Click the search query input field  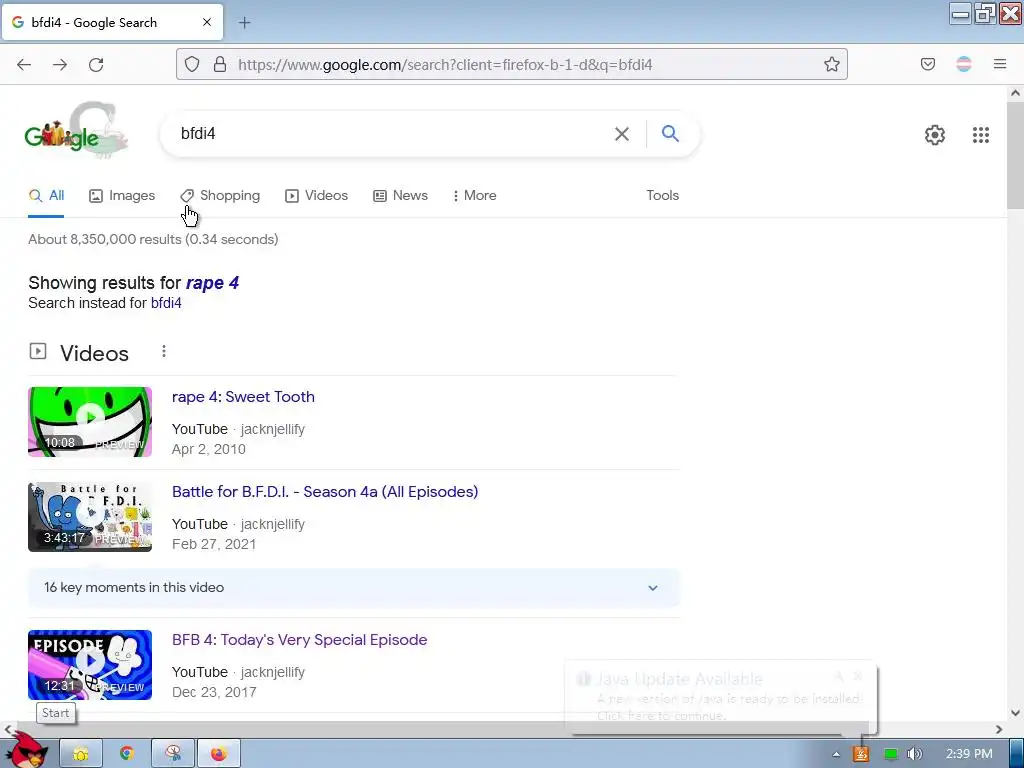(x=392, y=134)
